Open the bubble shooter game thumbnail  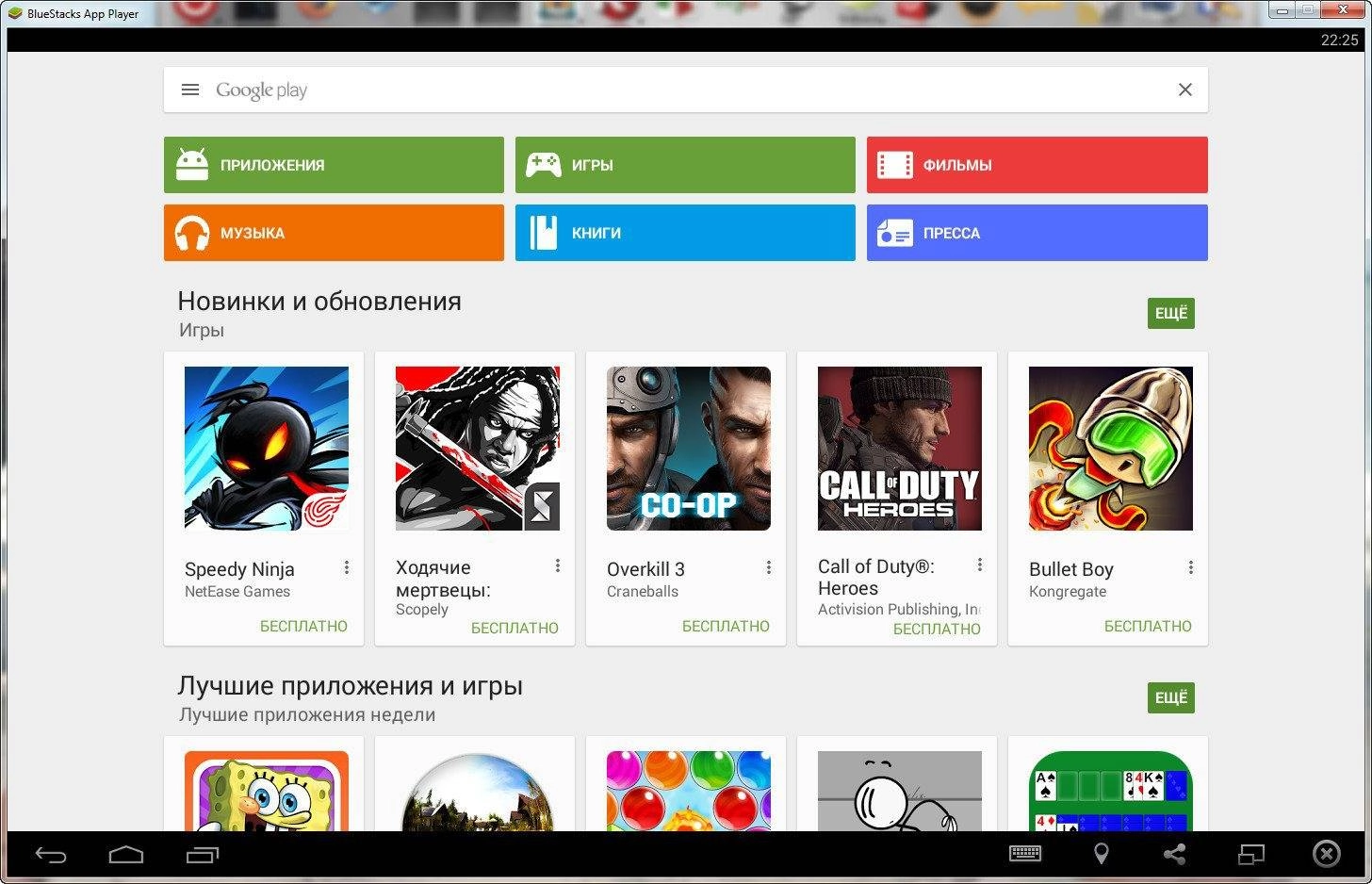click(689, 791)
